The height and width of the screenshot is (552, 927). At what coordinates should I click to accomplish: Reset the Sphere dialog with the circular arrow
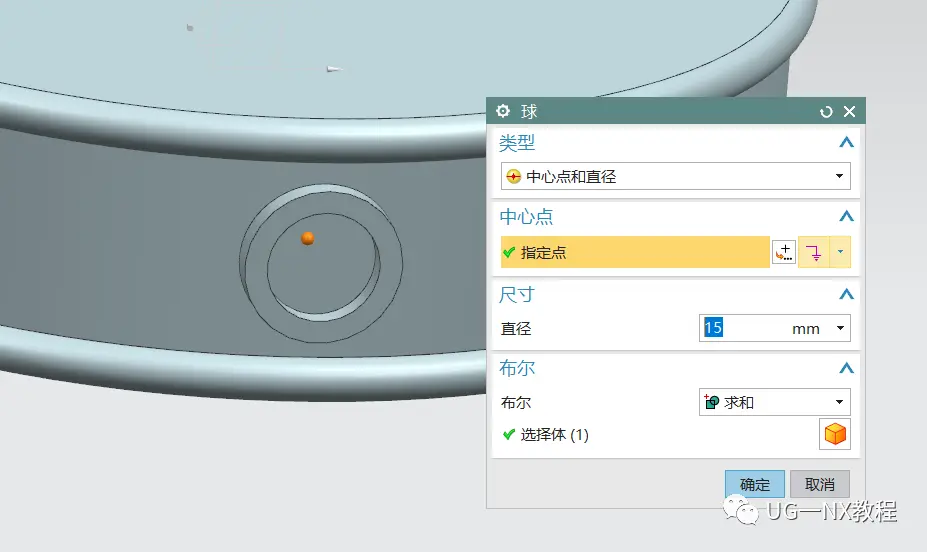pos(826,112)
